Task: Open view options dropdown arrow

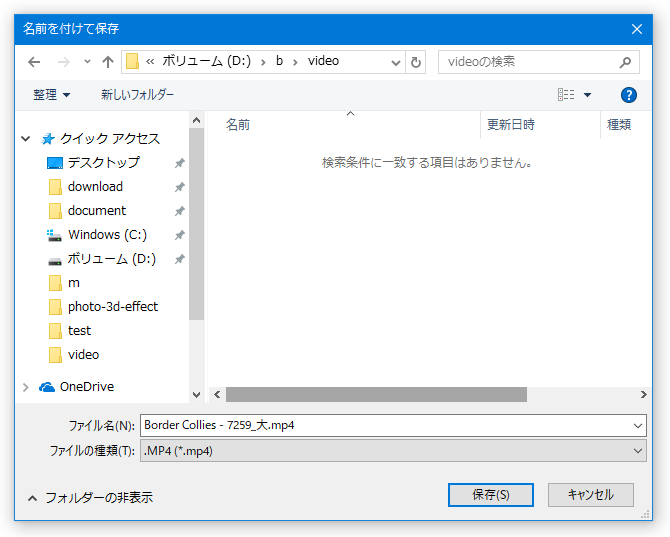Action: (x=588, y=95)
